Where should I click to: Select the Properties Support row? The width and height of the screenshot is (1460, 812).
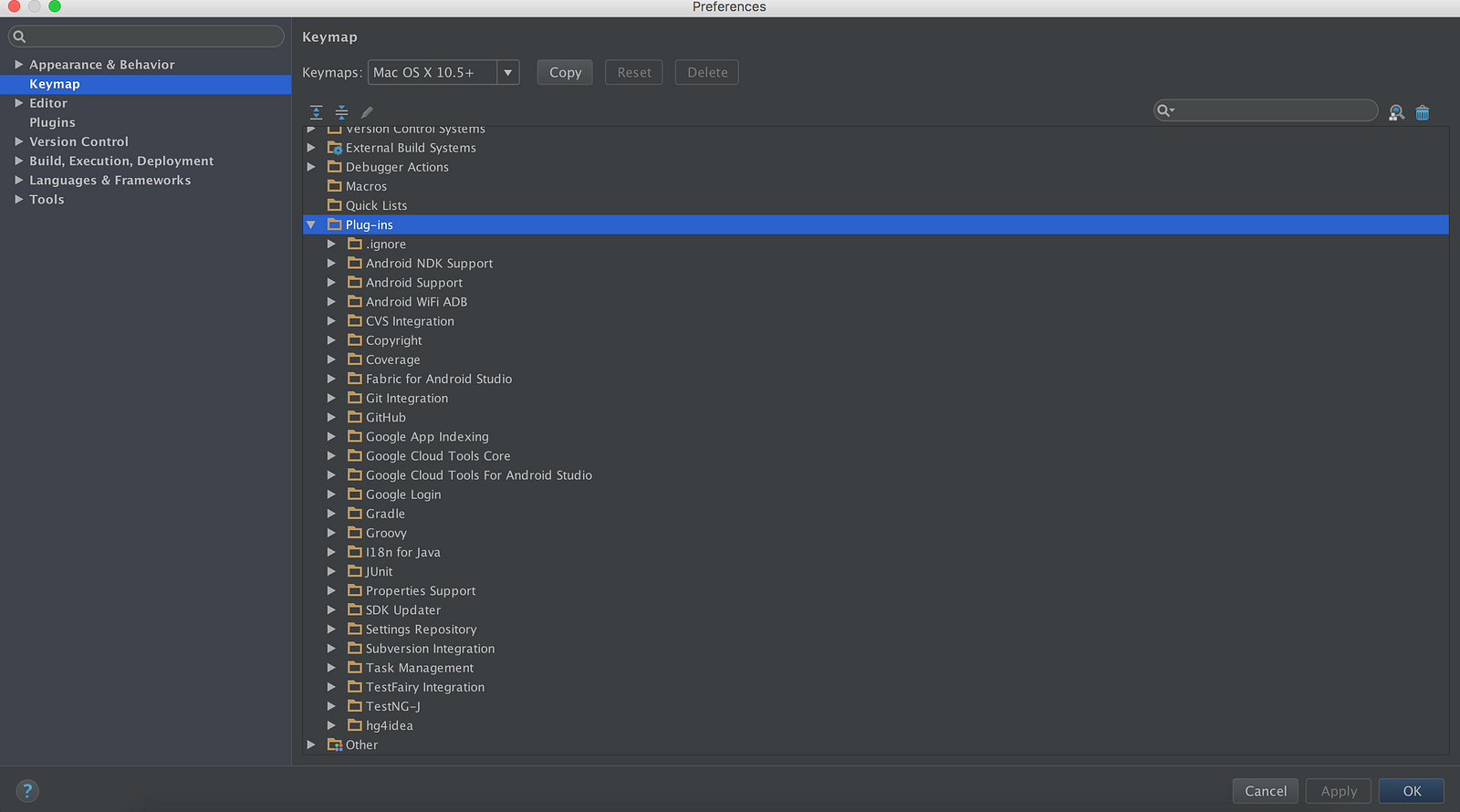[876, 591]
